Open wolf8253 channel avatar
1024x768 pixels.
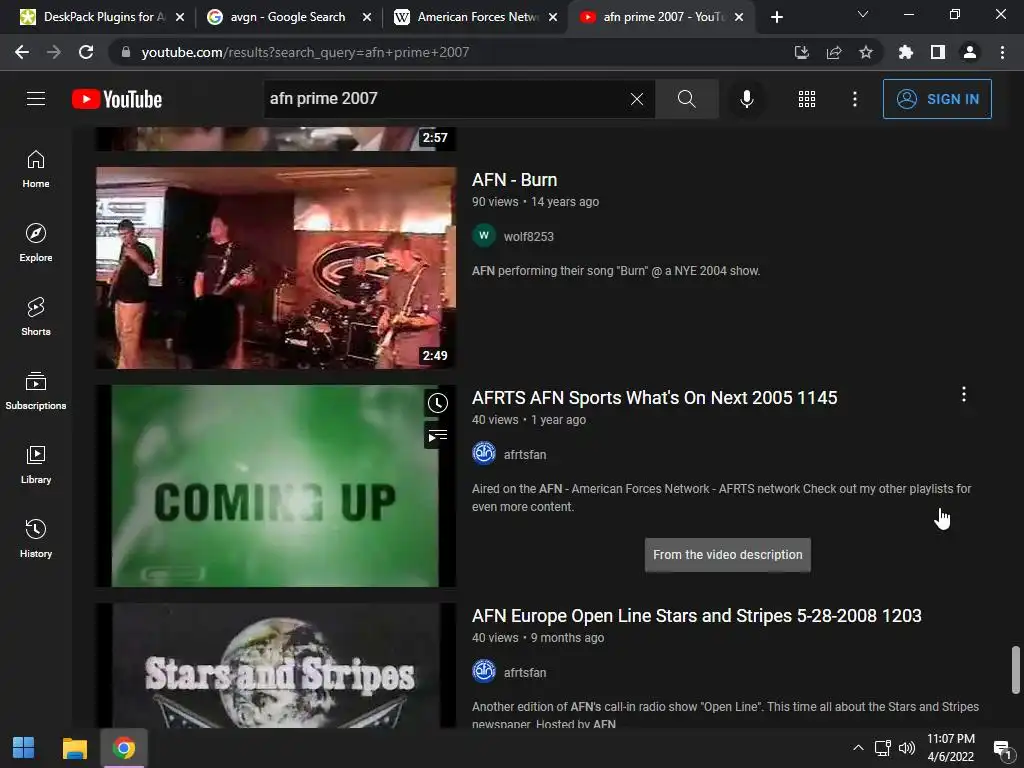click(484, 236)
